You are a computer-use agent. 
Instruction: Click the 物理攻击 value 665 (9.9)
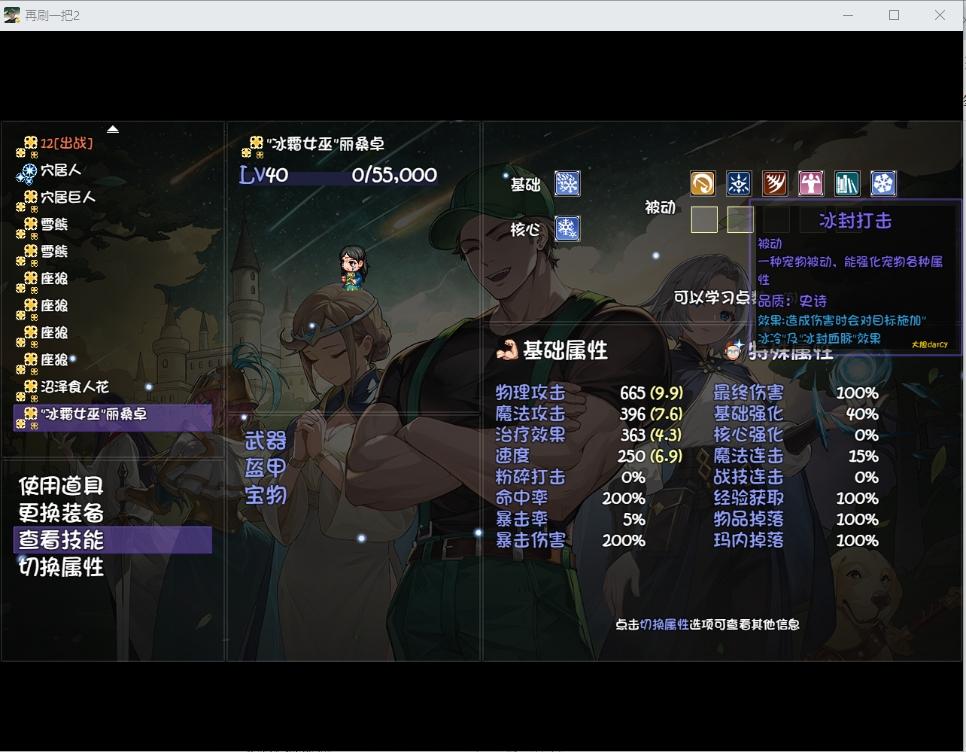pos(651,393)
